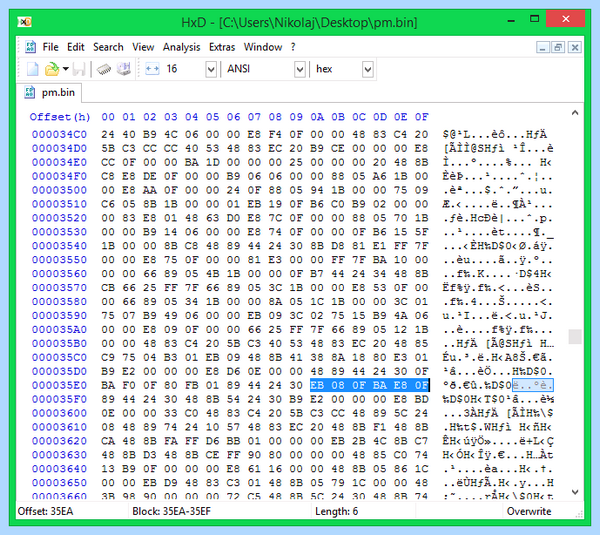The height and width of the screenshot is (535, 600).
Task: Click the scrollbar down arrow
Action: (x=575, y=492)
